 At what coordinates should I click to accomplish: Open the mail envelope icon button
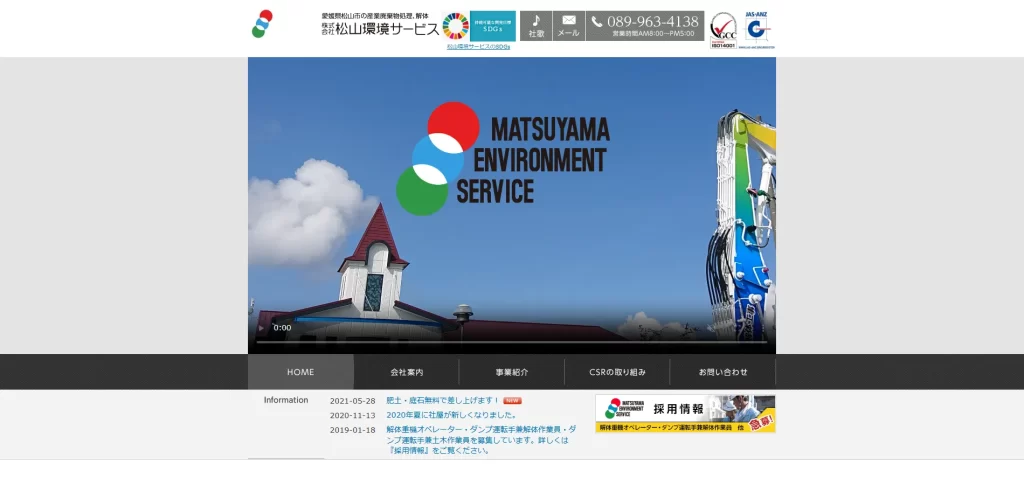pos(569,26)
